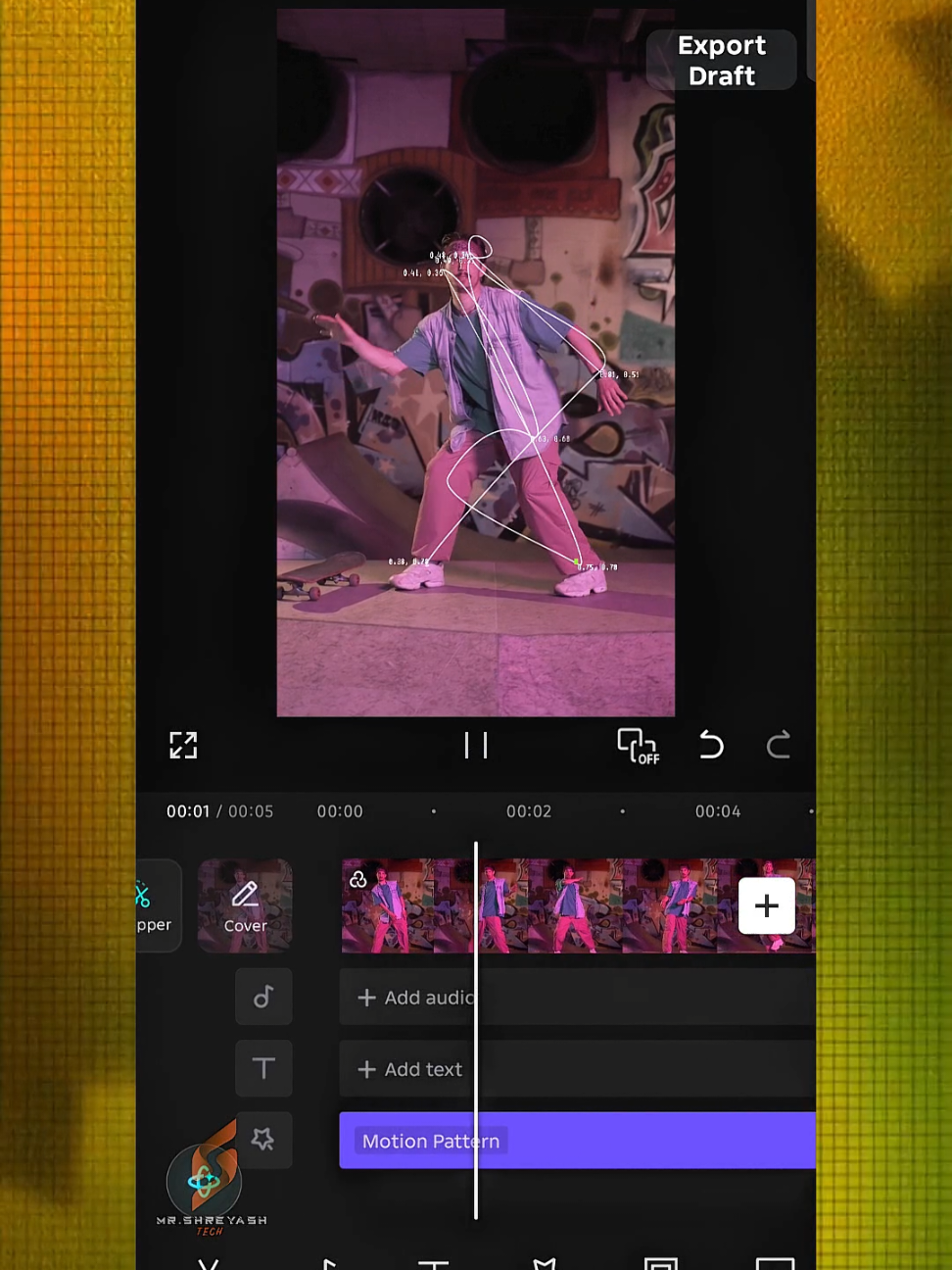
Task: Click the 00:04 mark on the ruler
Action: pos(718,811)
